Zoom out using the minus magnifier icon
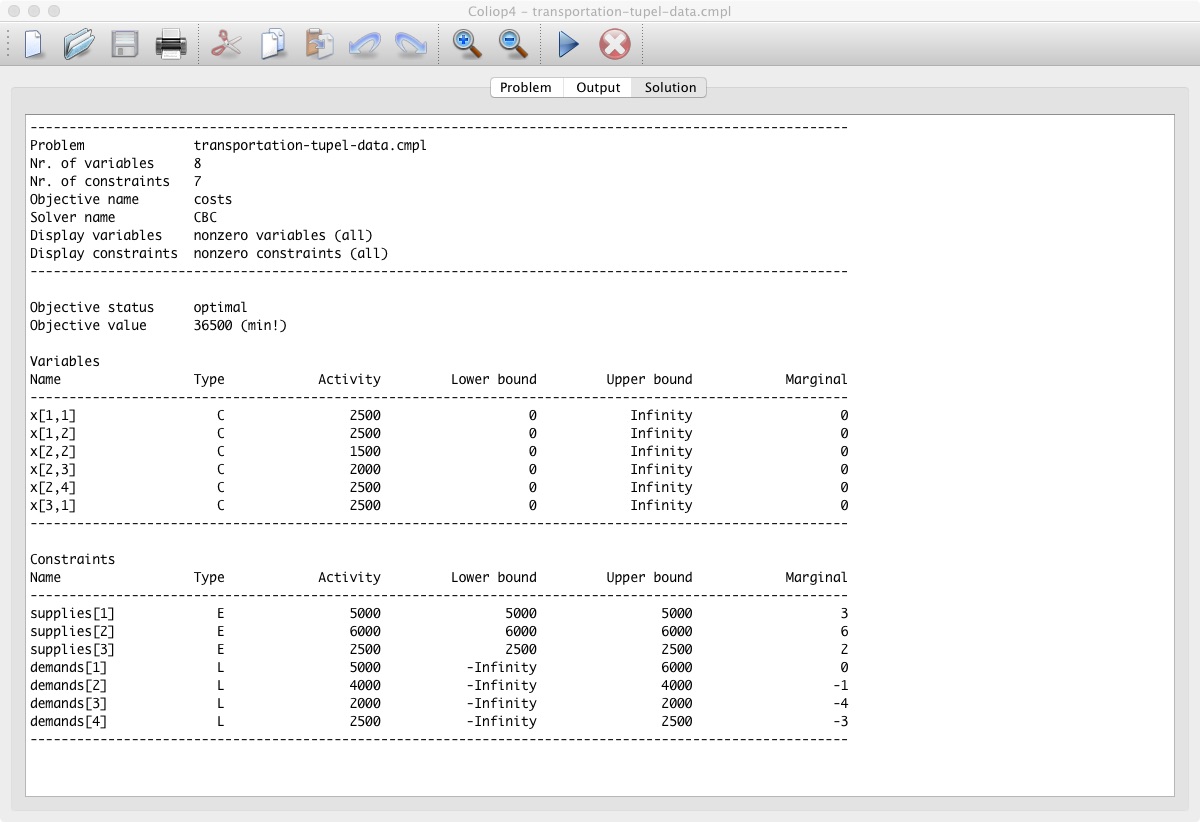 tap(513, 45)
